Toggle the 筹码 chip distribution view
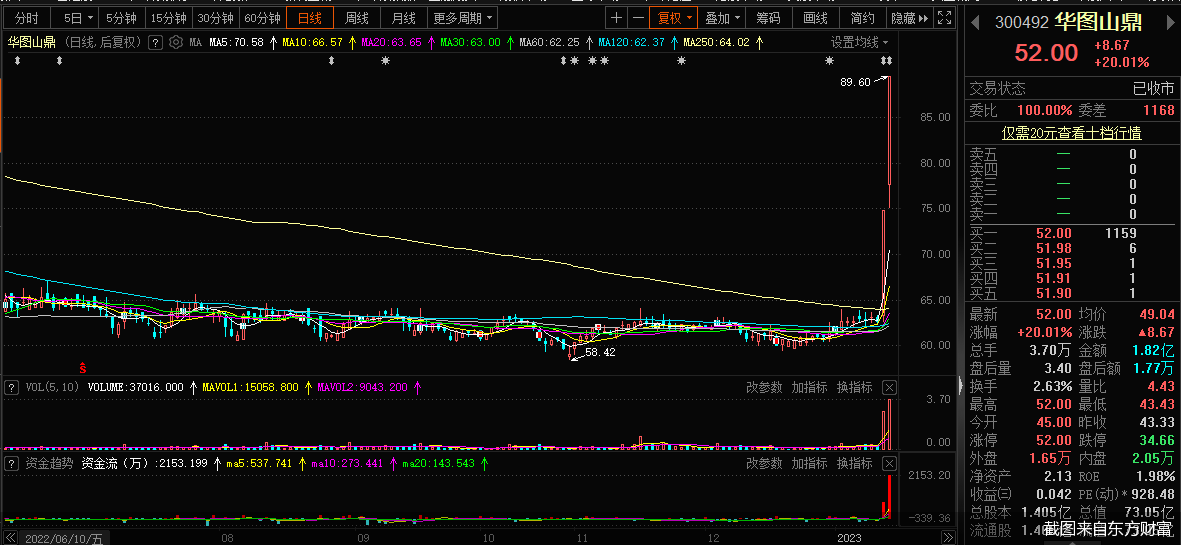Image resolution: width=1181 pixels, height=545 pixels. coord(768,18)
